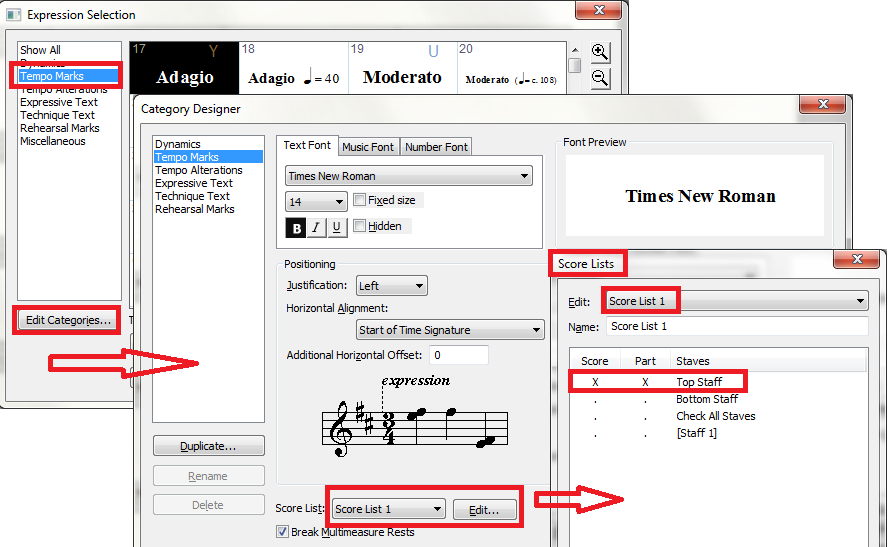Open the Number Font tab
The image size is (891, 547).
(x=436, y=147)
